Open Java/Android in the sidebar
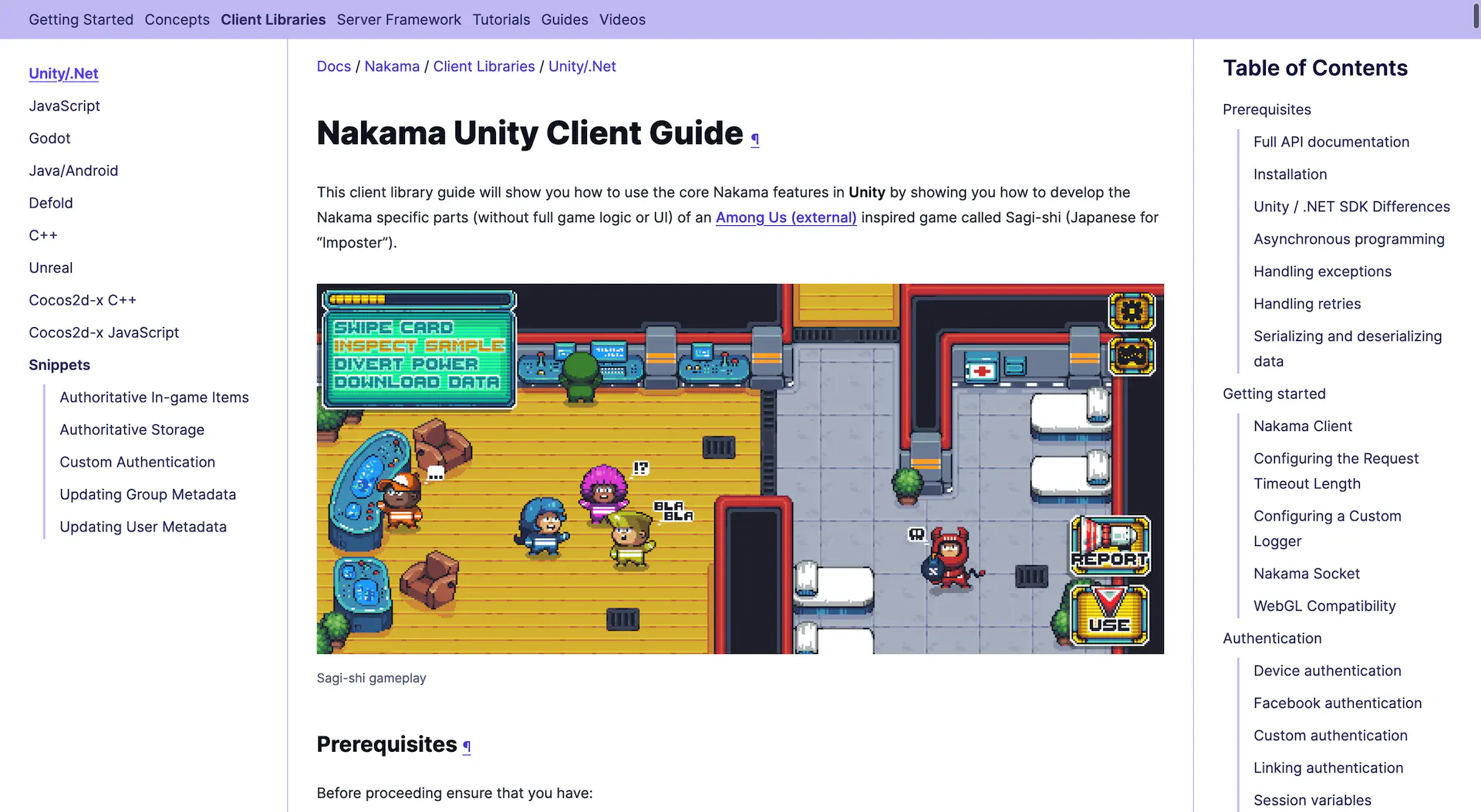The height and width of the screenshot is (812, 1481). click(73, 170)
